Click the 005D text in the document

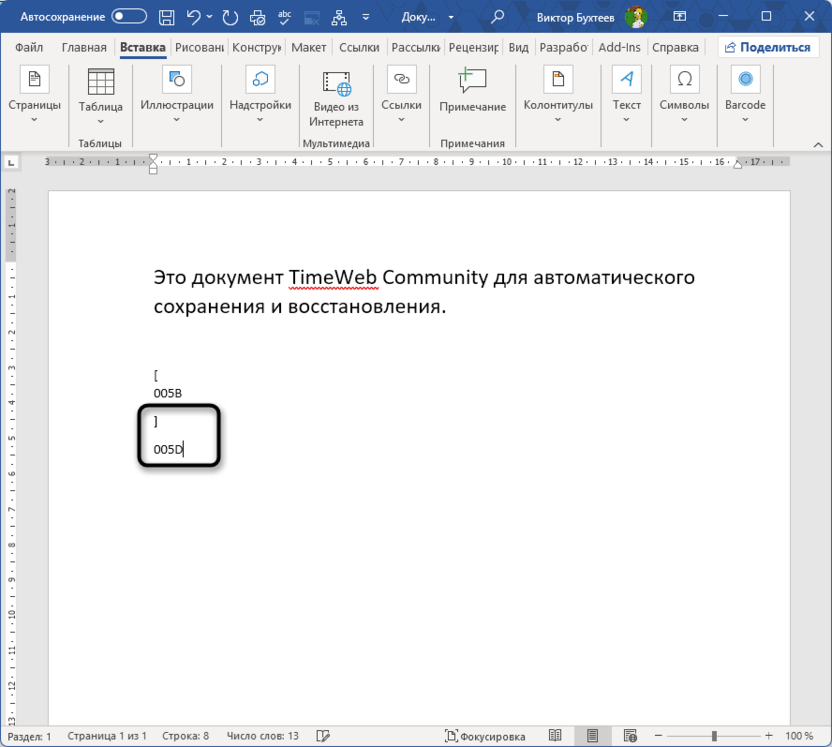[x=168, y=449]
